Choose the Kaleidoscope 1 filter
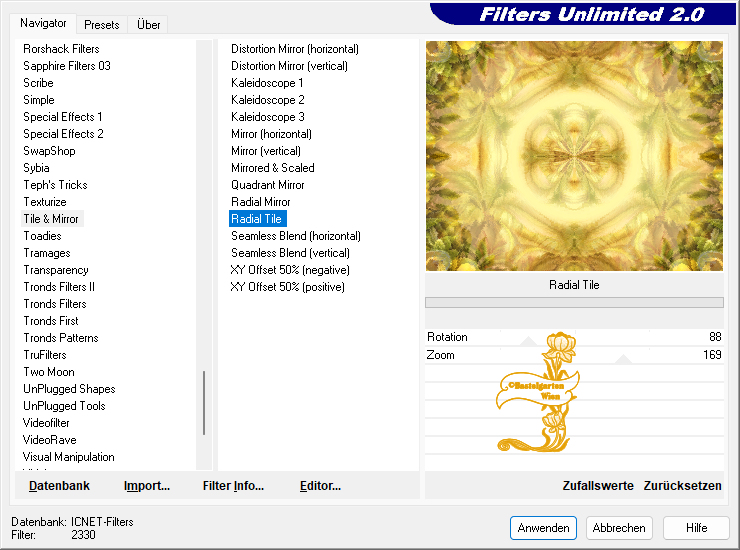 click(x=267, y=83)
